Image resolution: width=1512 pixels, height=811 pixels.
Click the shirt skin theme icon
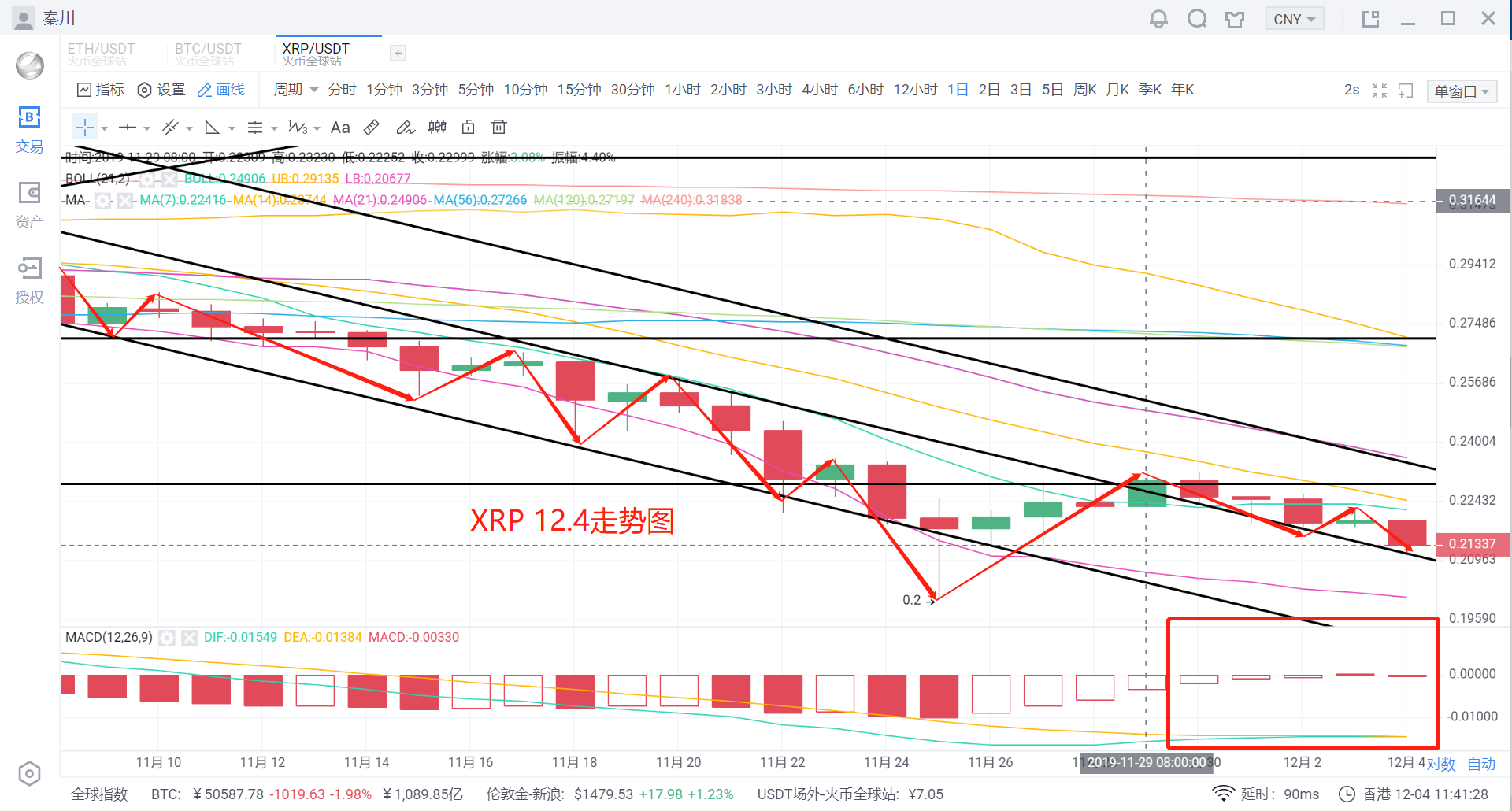pos(1235,19)
